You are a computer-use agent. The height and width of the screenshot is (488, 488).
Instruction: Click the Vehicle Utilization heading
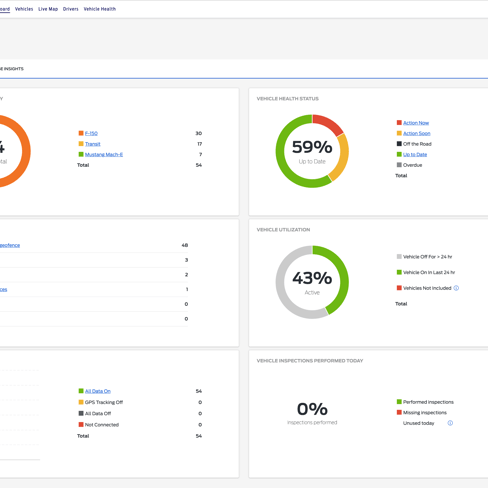(x=283, y=230)
